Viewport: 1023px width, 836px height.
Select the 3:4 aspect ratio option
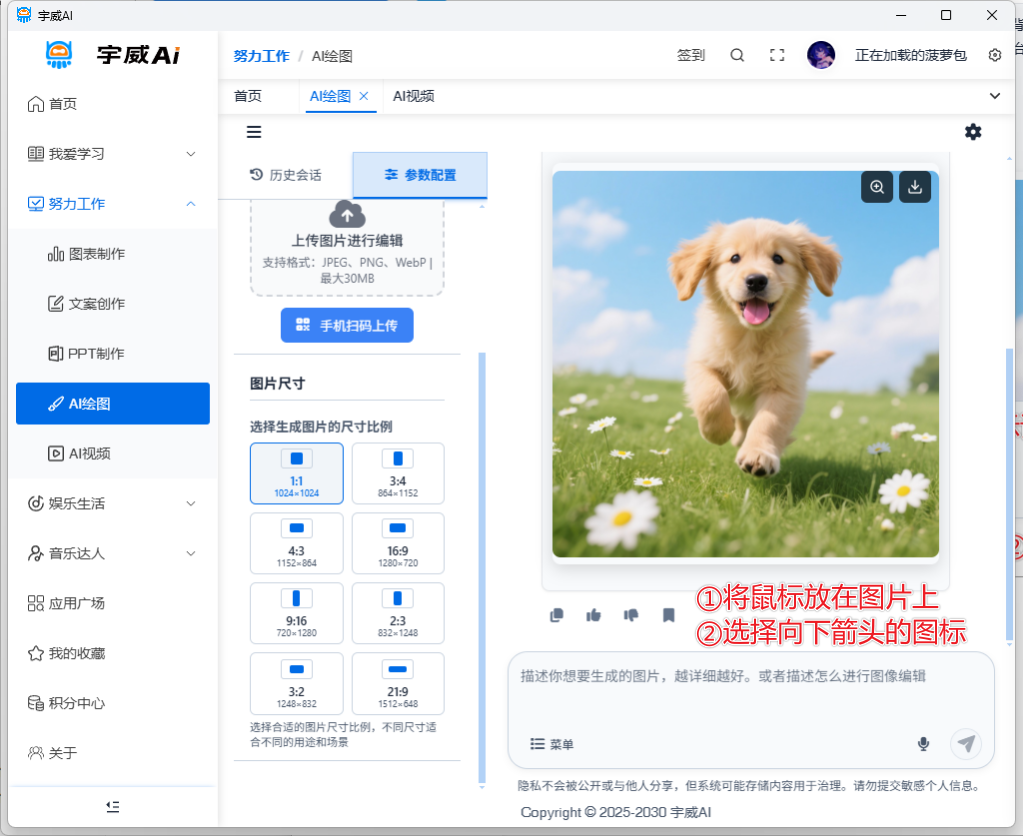398,473
